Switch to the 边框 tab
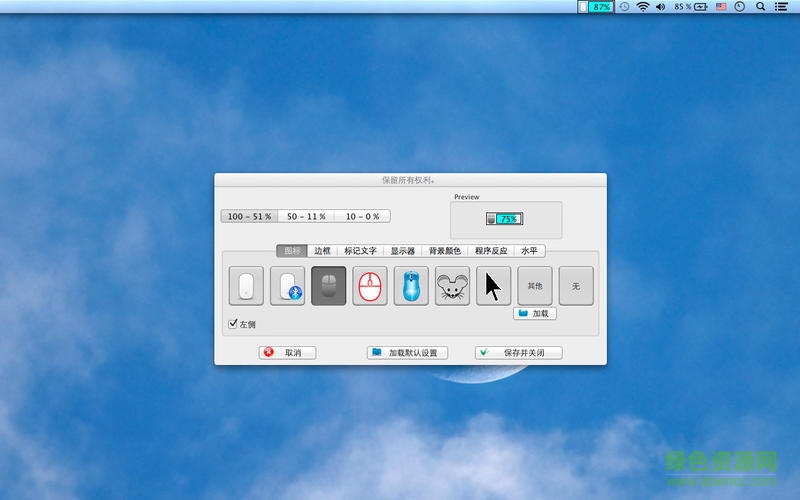 coord(322,251)
